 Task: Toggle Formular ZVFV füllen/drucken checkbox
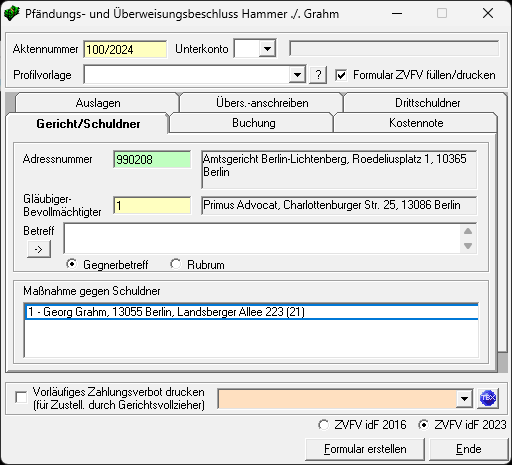pyautogui.click(x=341, y=75)
